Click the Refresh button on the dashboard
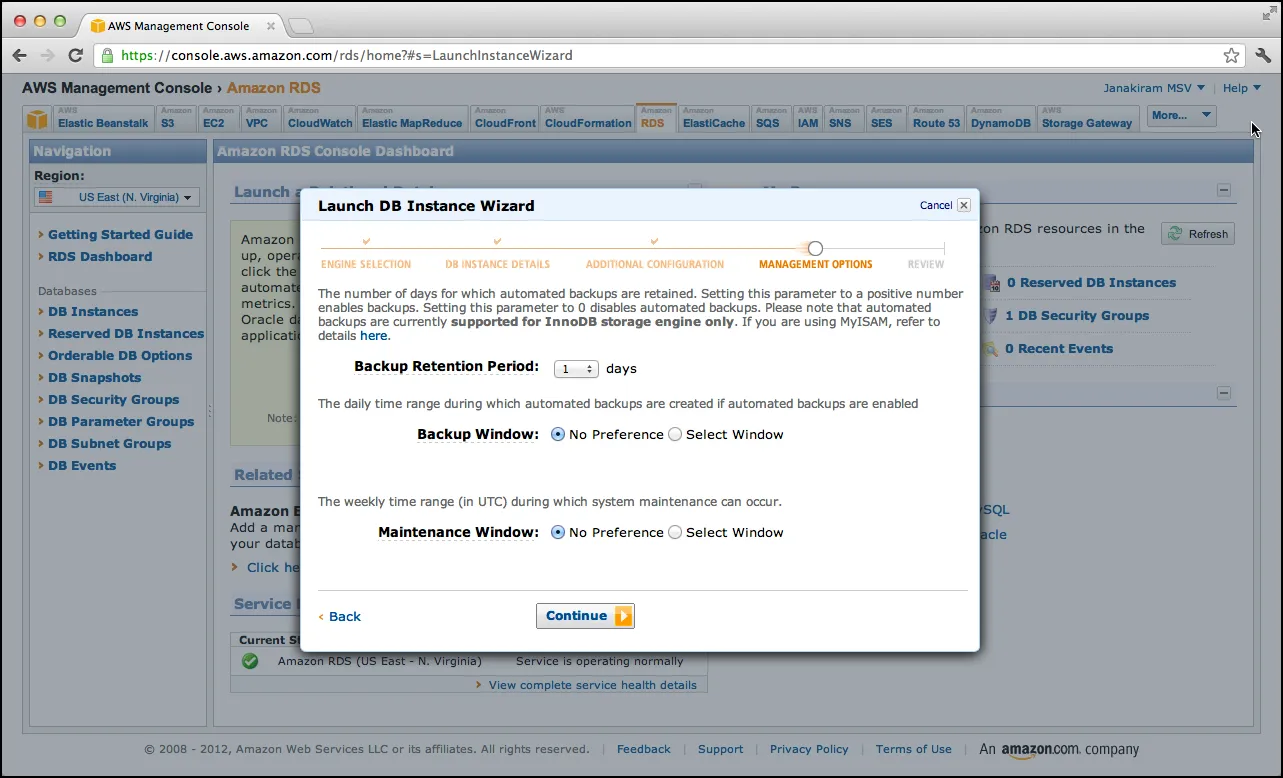Screen dimensions: 1283x778 click(x=1198, y=234)
